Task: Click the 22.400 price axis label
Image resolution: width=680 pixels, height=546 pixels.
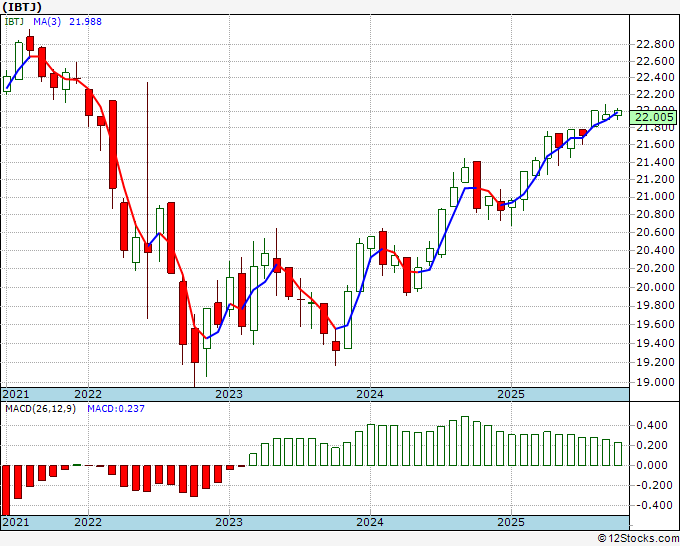Action: click(x=655, y=78)
